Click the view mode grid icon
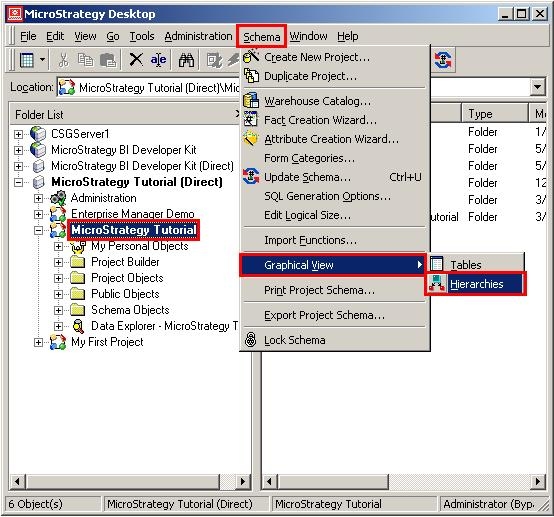Screen dimensions: 554x517 tap(27, 60)
